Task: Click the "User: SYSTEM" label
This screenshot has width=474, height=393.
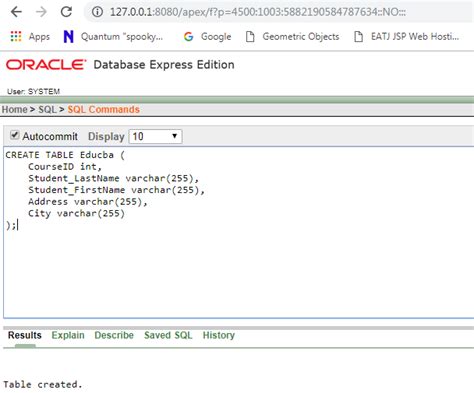Action: 33,91
